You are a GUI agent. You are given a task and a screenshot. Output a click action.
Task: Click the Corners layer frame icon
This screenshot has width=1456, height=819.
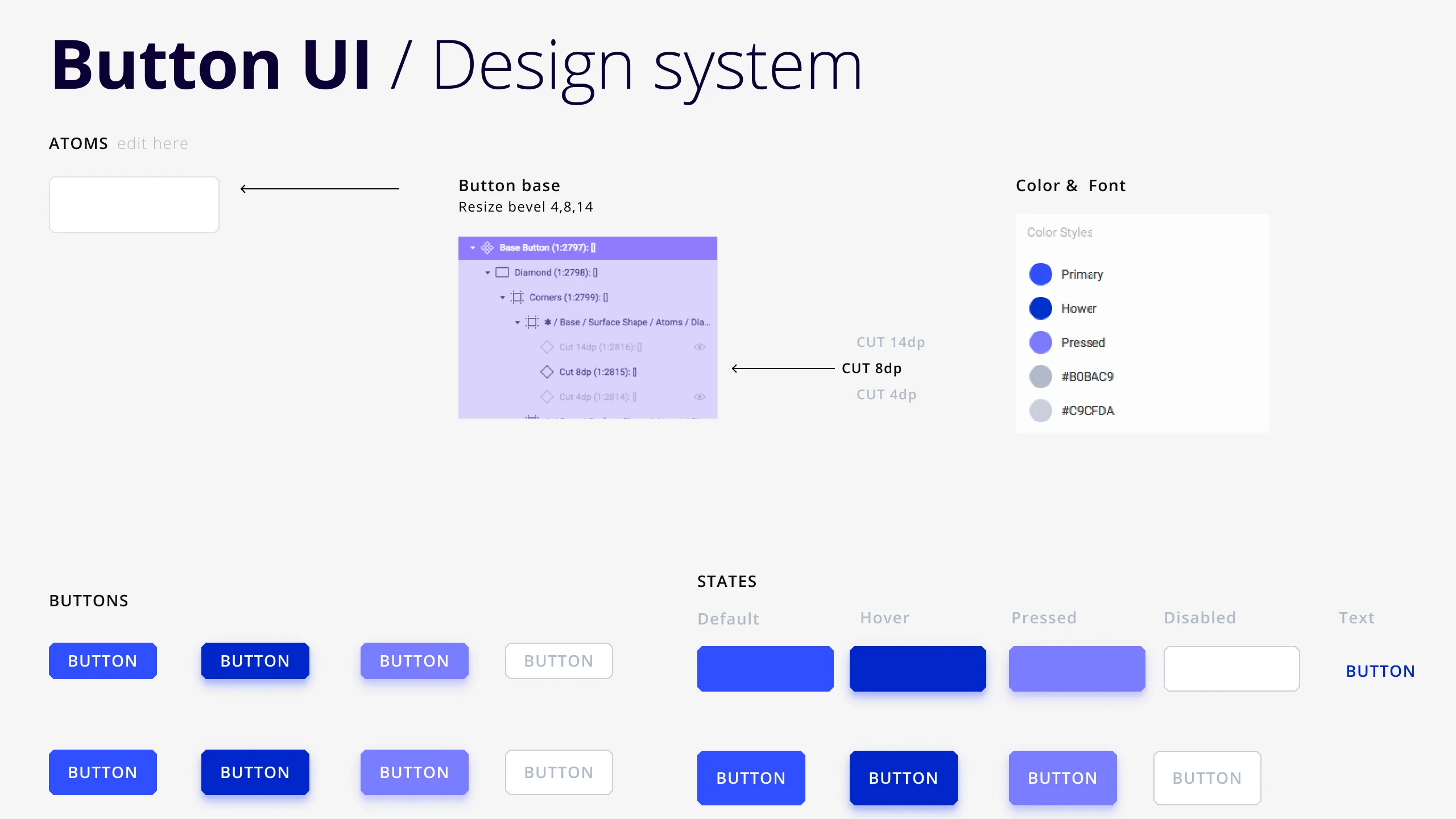(517, 297)
